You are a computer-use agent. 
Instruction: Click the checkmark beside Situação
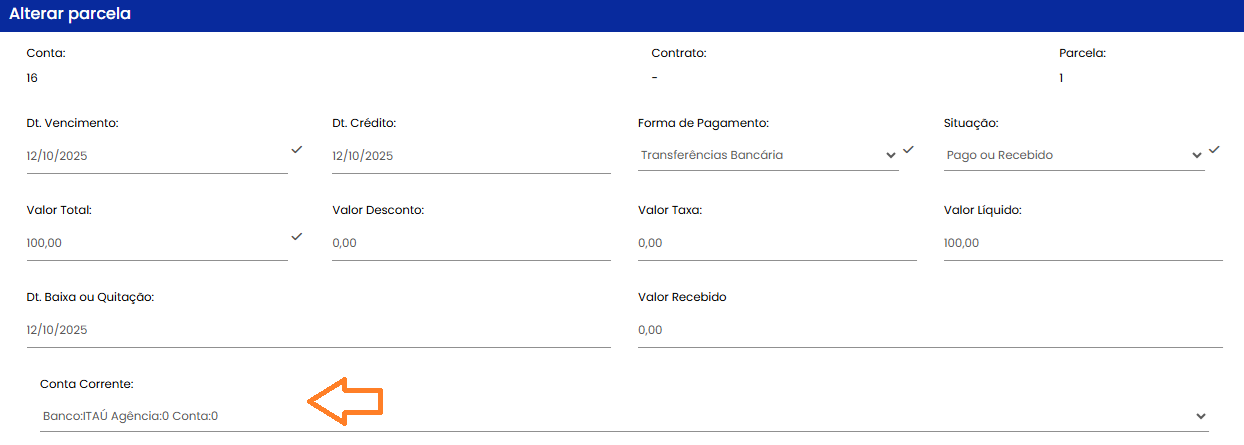[x=1214, y=149]
